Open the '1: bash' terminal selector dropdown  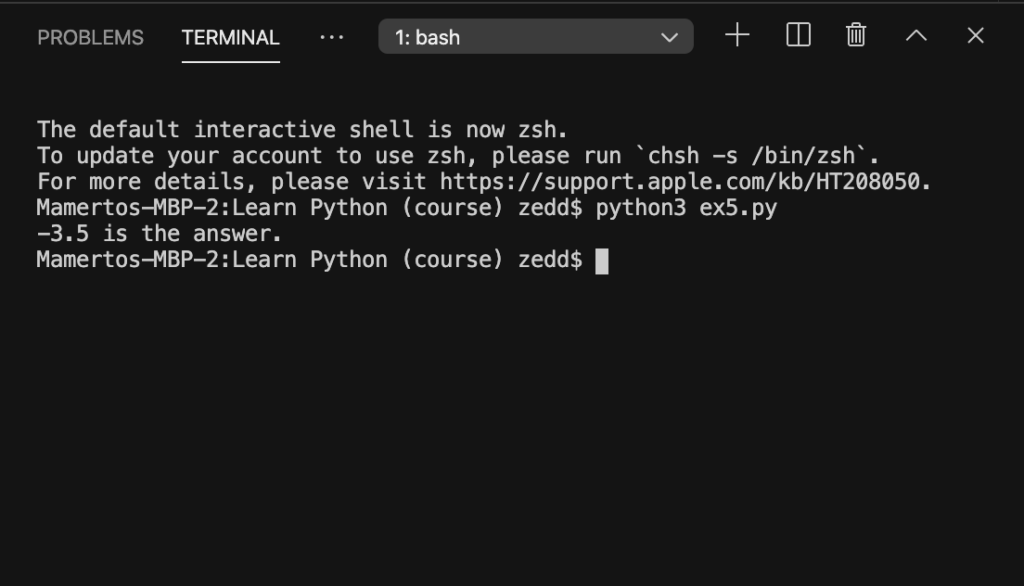[x=536, y=37]
